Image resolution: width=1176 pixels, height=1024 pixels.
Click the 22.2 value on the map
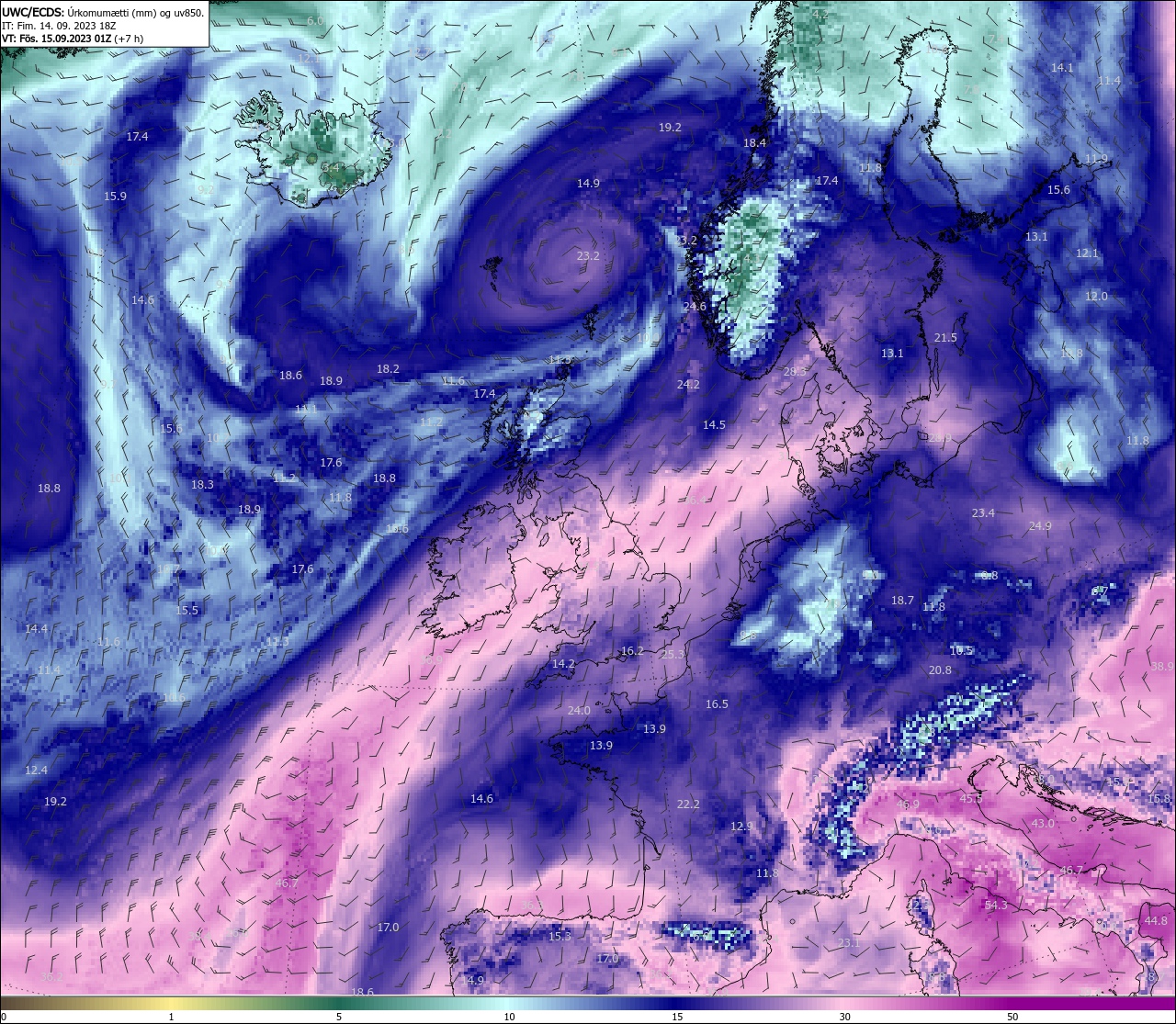(x=688, y=804)
